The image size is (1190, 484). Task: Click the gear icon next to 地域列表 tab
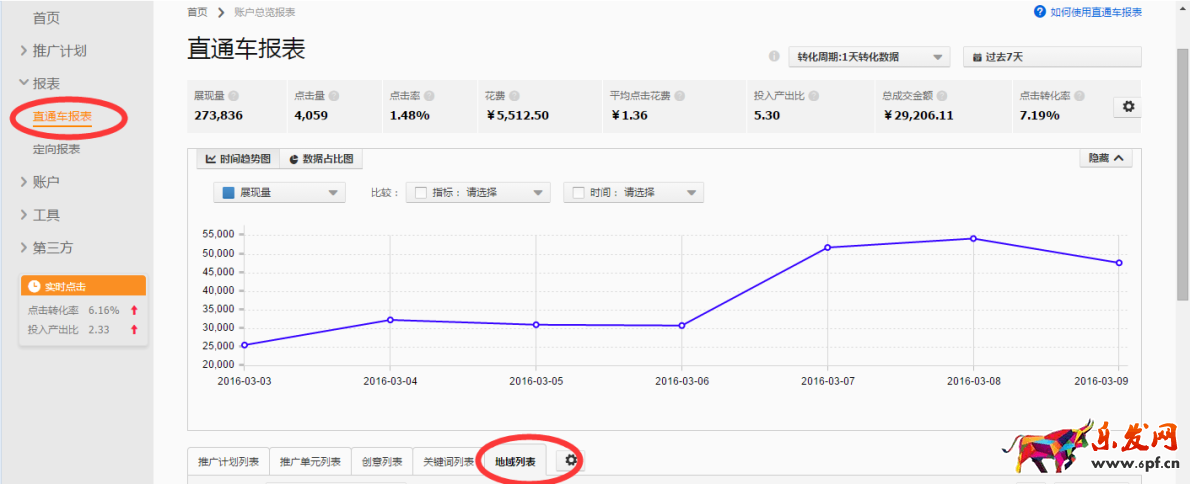571,460
